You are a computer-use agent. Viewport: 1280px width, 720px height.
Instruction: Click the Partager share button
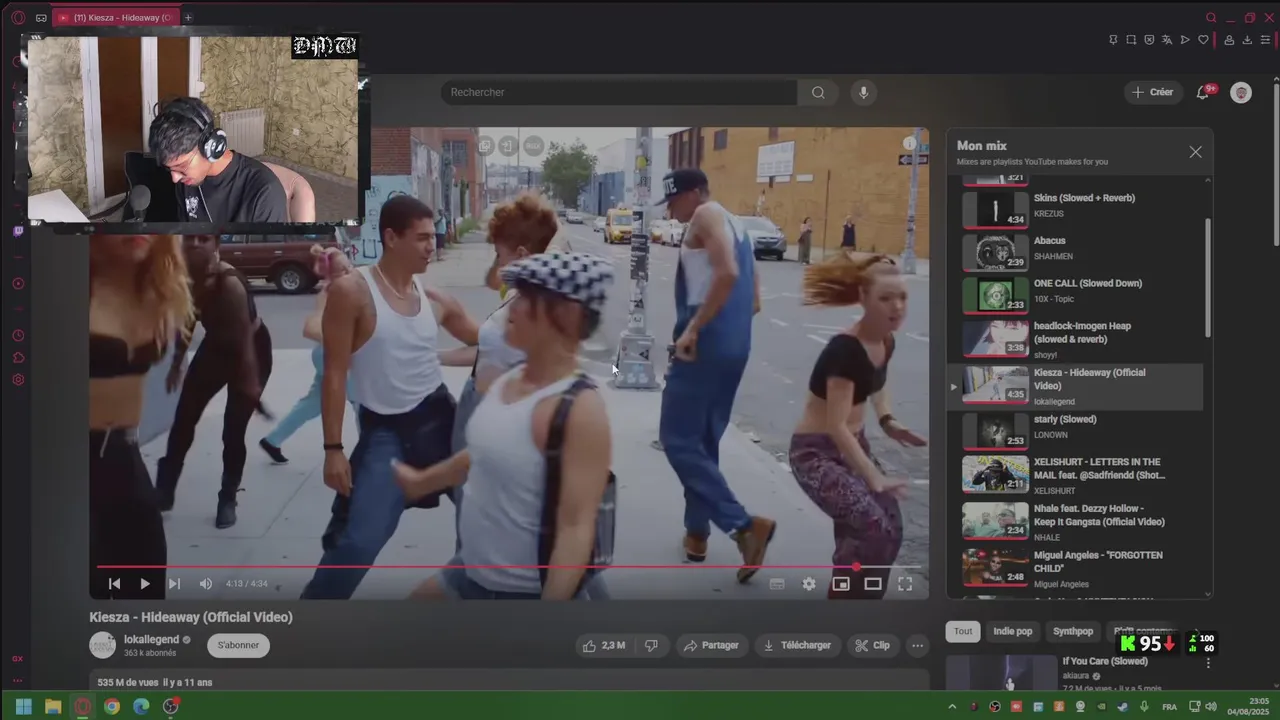point(711,646)
